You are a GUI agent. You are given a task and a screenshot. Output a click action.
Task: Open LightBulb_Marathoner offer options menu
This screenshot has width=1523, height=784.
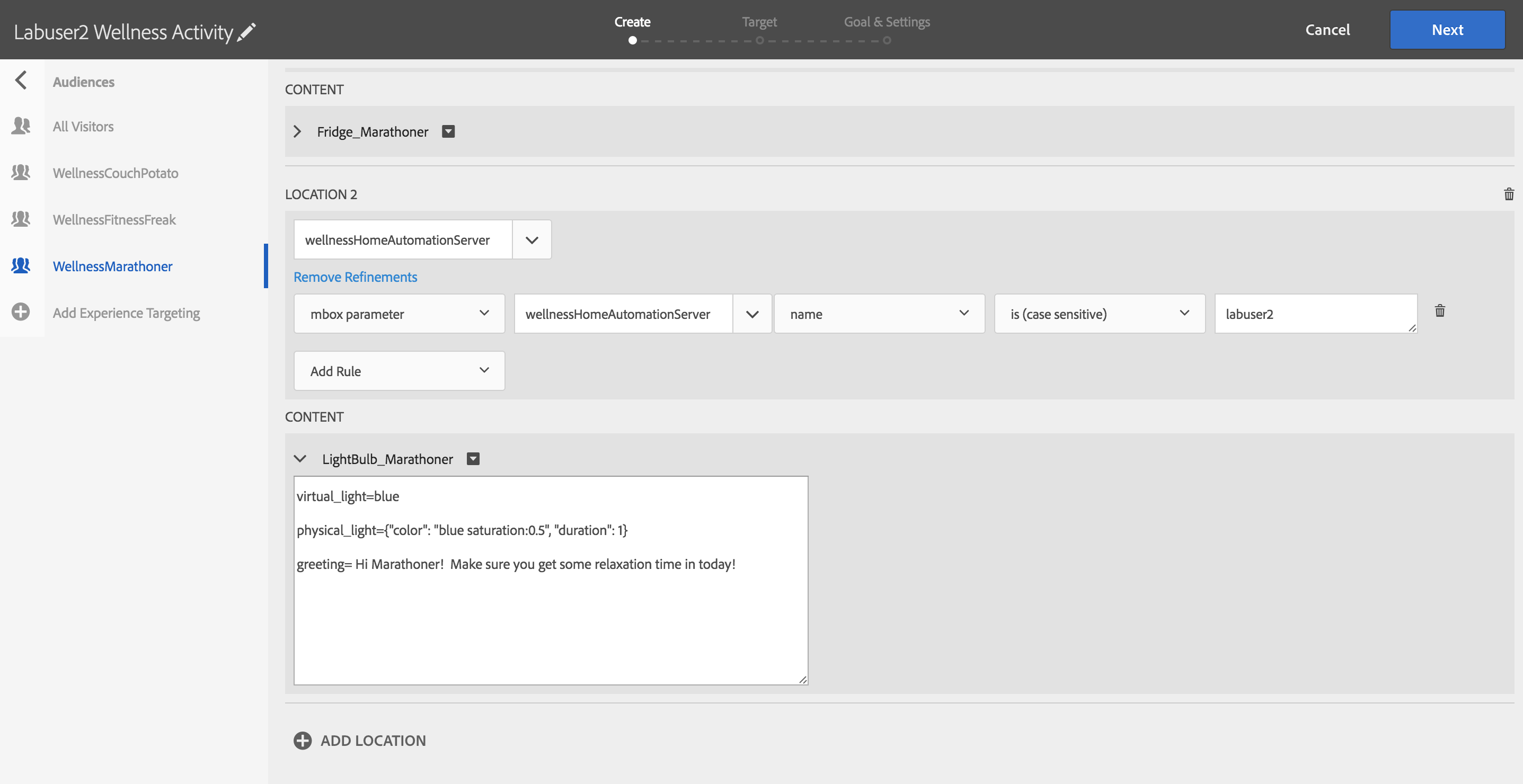[473, 459]
